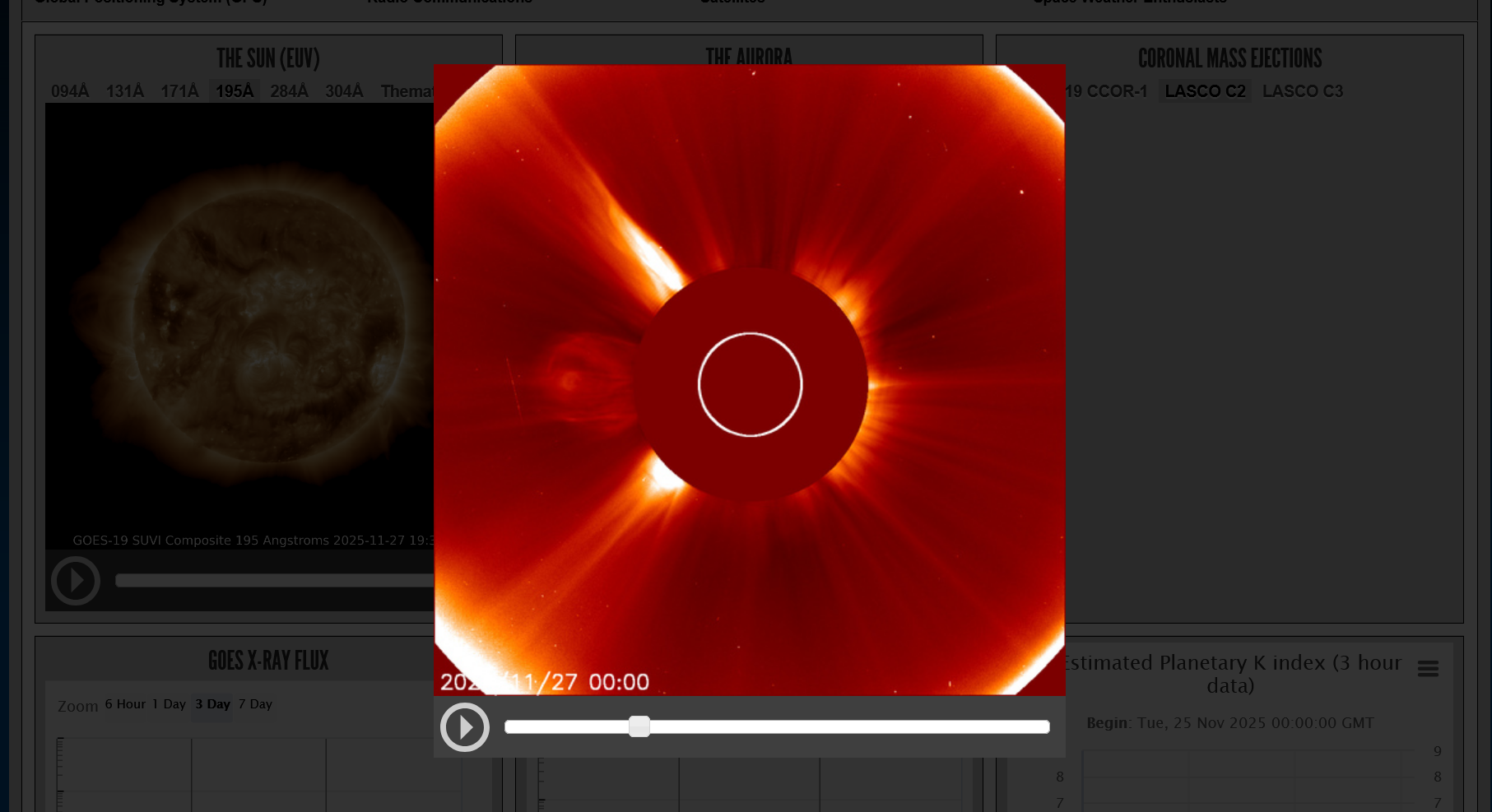Switch to the LASCO C3 view
This screenshot has height=812, width=1492.
tap(1302, 91)
